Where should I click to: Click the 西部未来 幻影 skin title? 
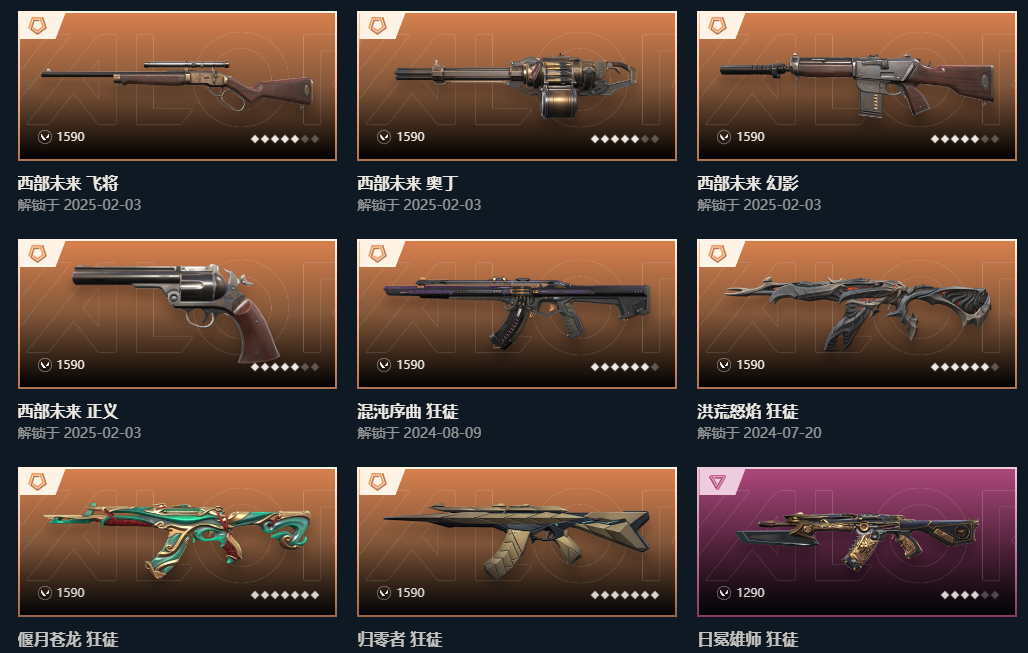pyautogui.click(x=748, y=183)
